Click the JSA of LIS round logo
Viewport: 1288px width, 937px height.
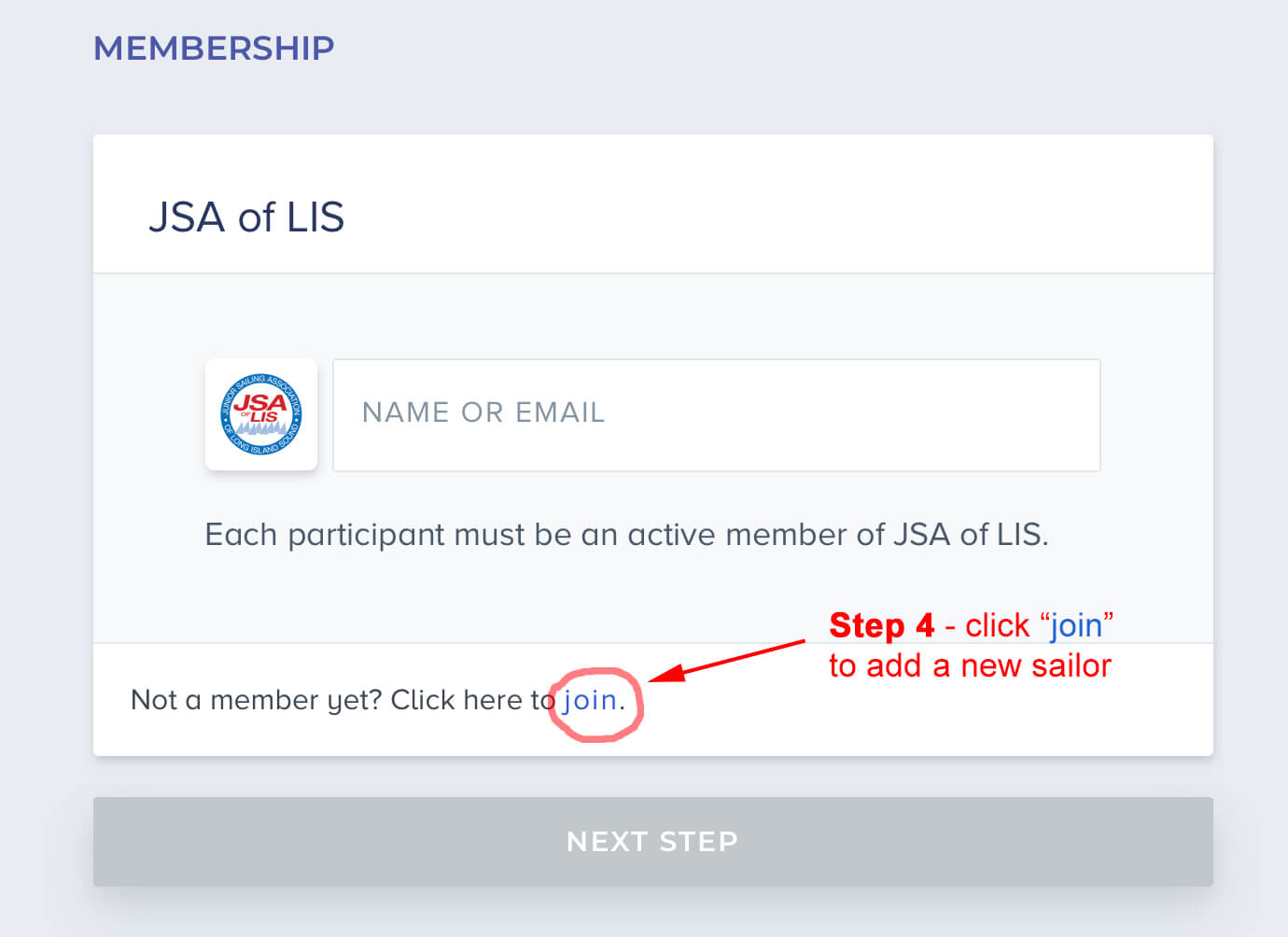coord(261,414)
